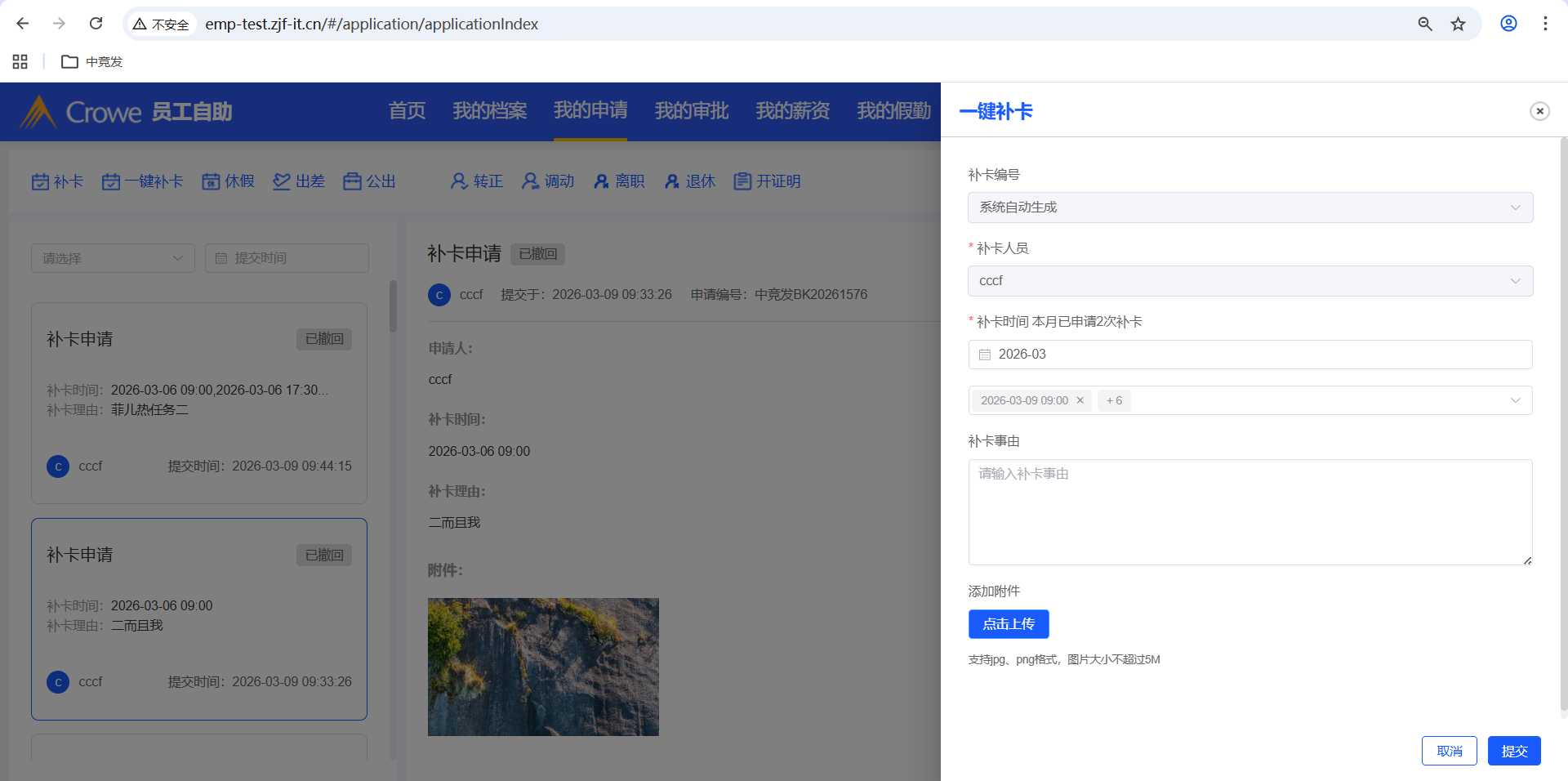Expand the 补卡人员 cccf dropdown
Screen dimensions: 1568x781
[1249, 281]
